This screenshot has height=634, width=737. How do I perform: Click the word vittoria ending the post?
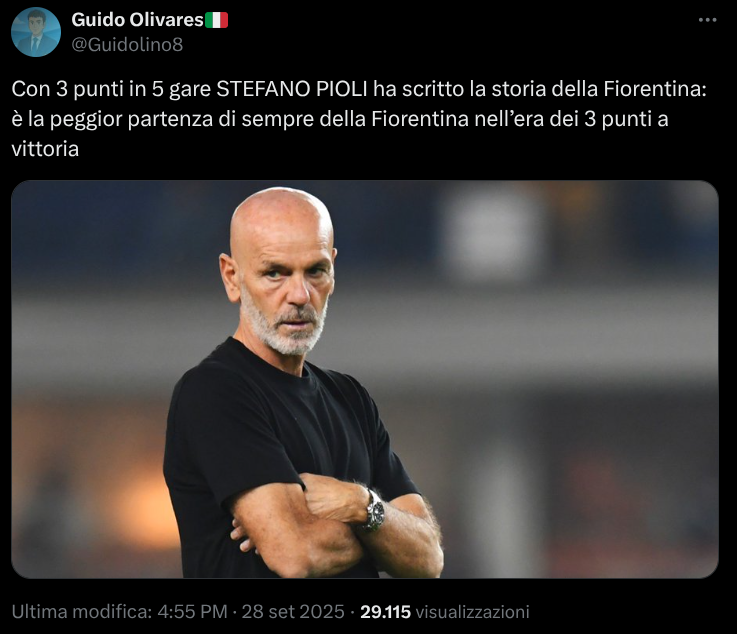[45, 149]
